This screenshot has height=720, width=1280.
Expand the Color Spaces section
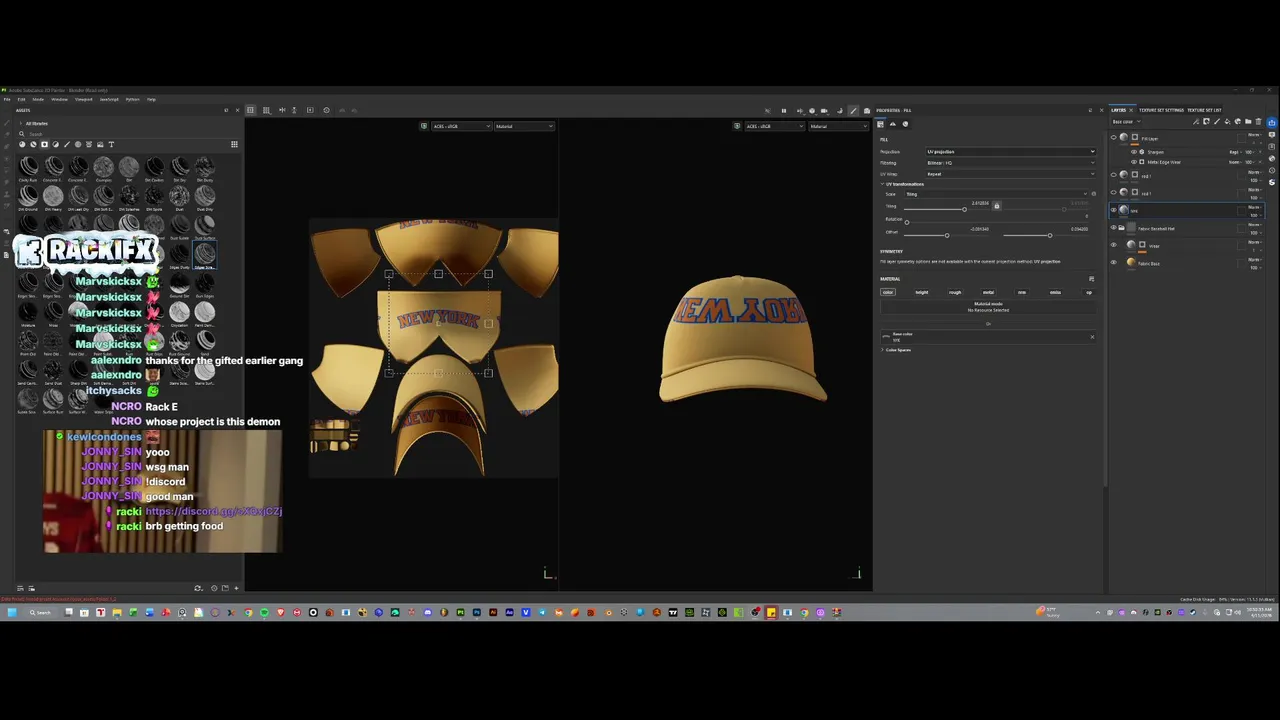897,350
